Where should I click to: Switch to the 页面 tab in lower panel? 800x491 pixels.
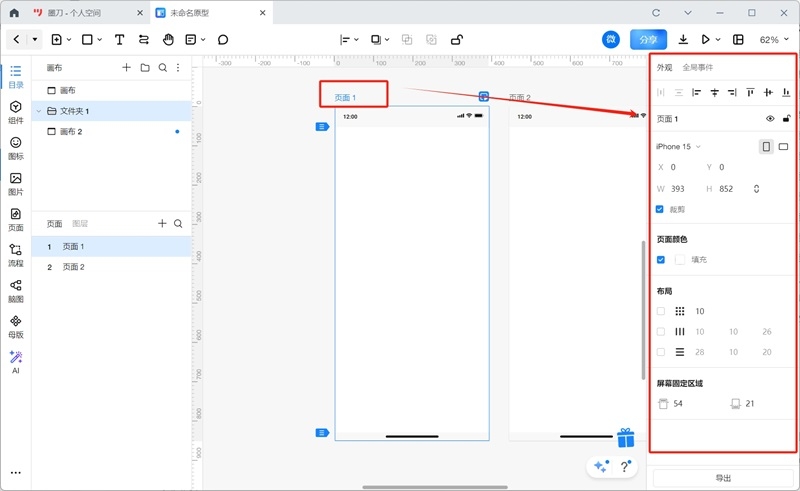tap(54, 224)
